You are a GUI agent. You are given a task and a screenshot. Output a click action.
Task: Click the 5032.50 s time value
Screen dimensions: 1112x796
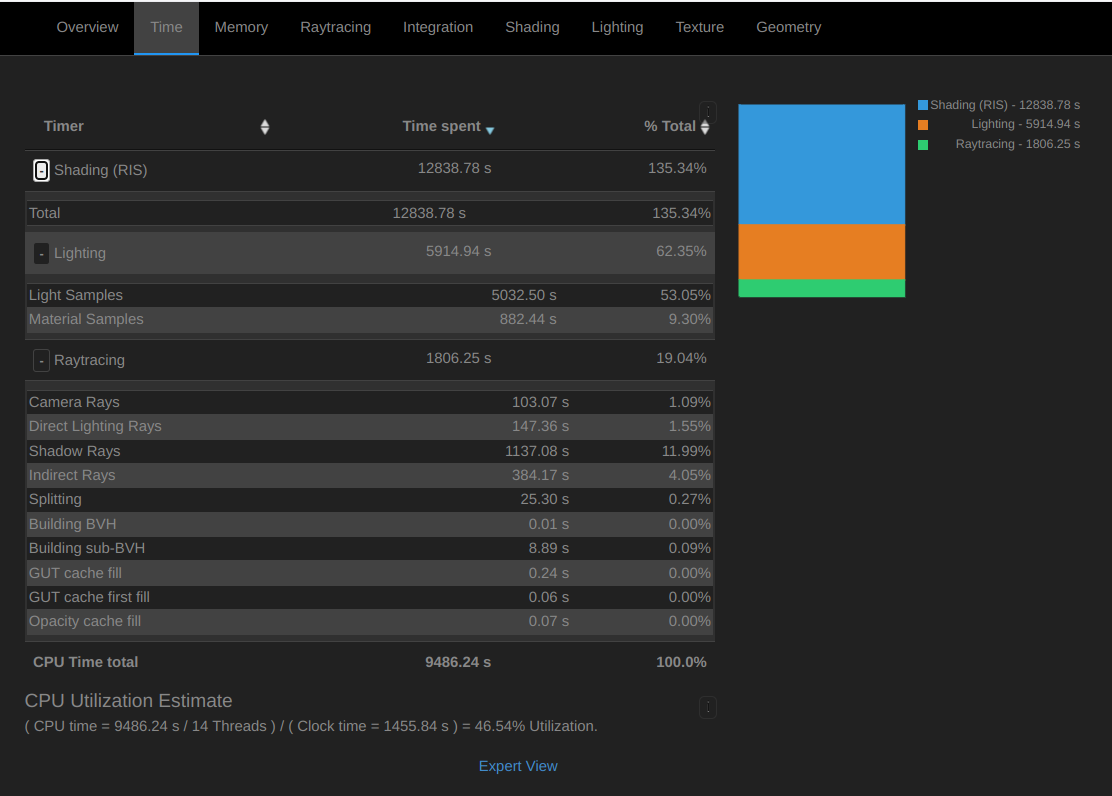pos(524,295)
